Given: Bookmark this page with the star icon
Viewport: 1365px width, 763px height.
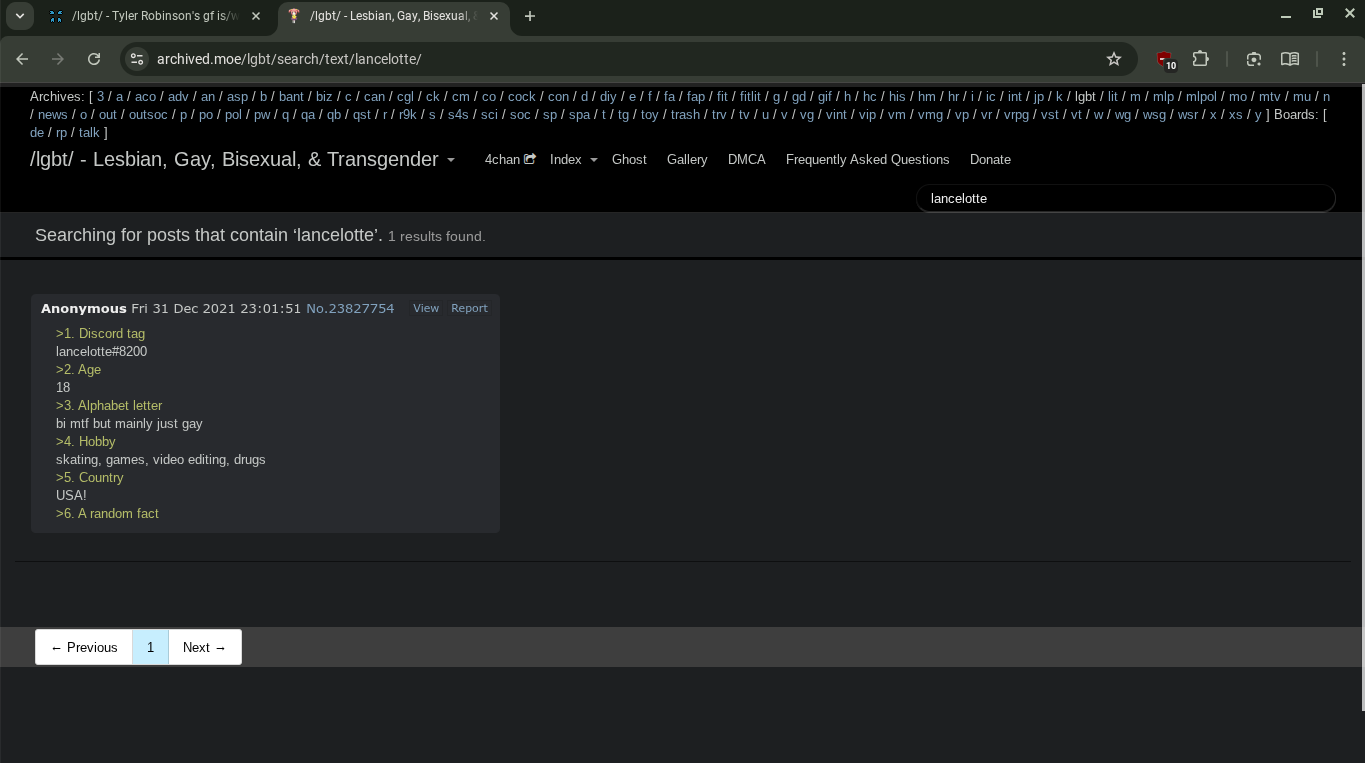Looking at the screenshot, I should (1114, 59).
